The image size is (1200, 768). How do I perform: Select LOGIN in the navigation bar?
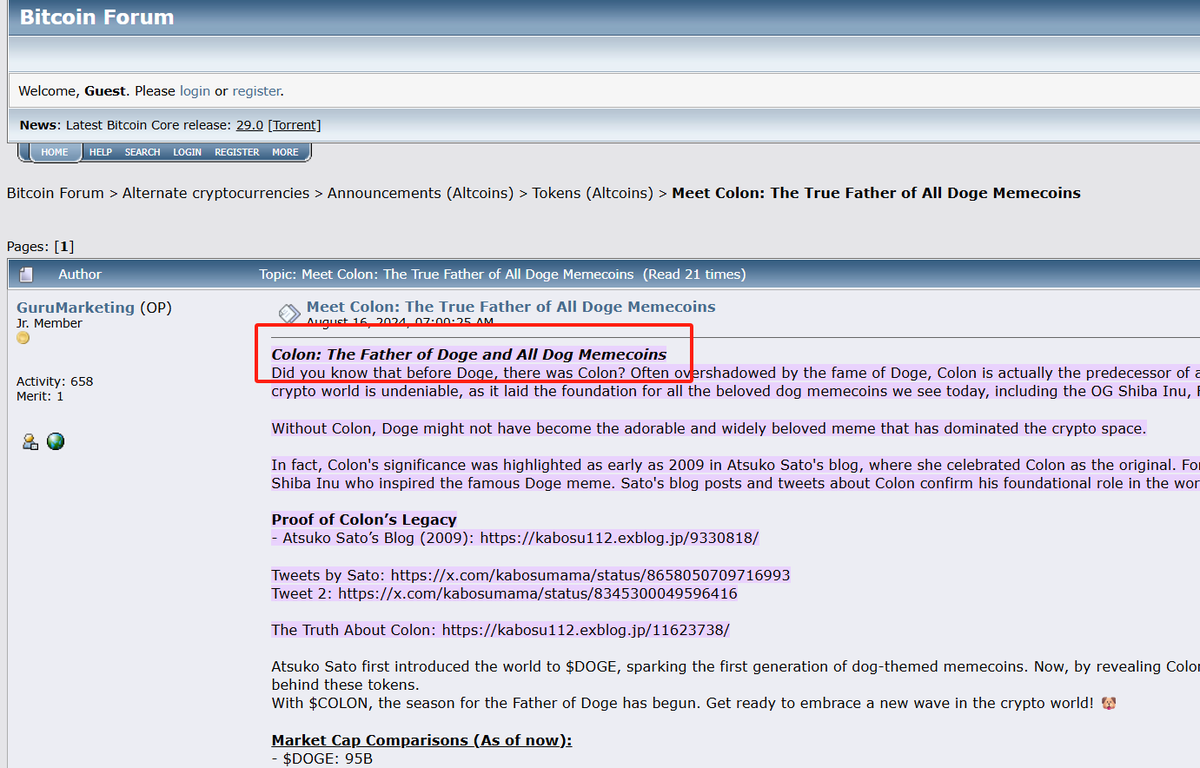187,152
